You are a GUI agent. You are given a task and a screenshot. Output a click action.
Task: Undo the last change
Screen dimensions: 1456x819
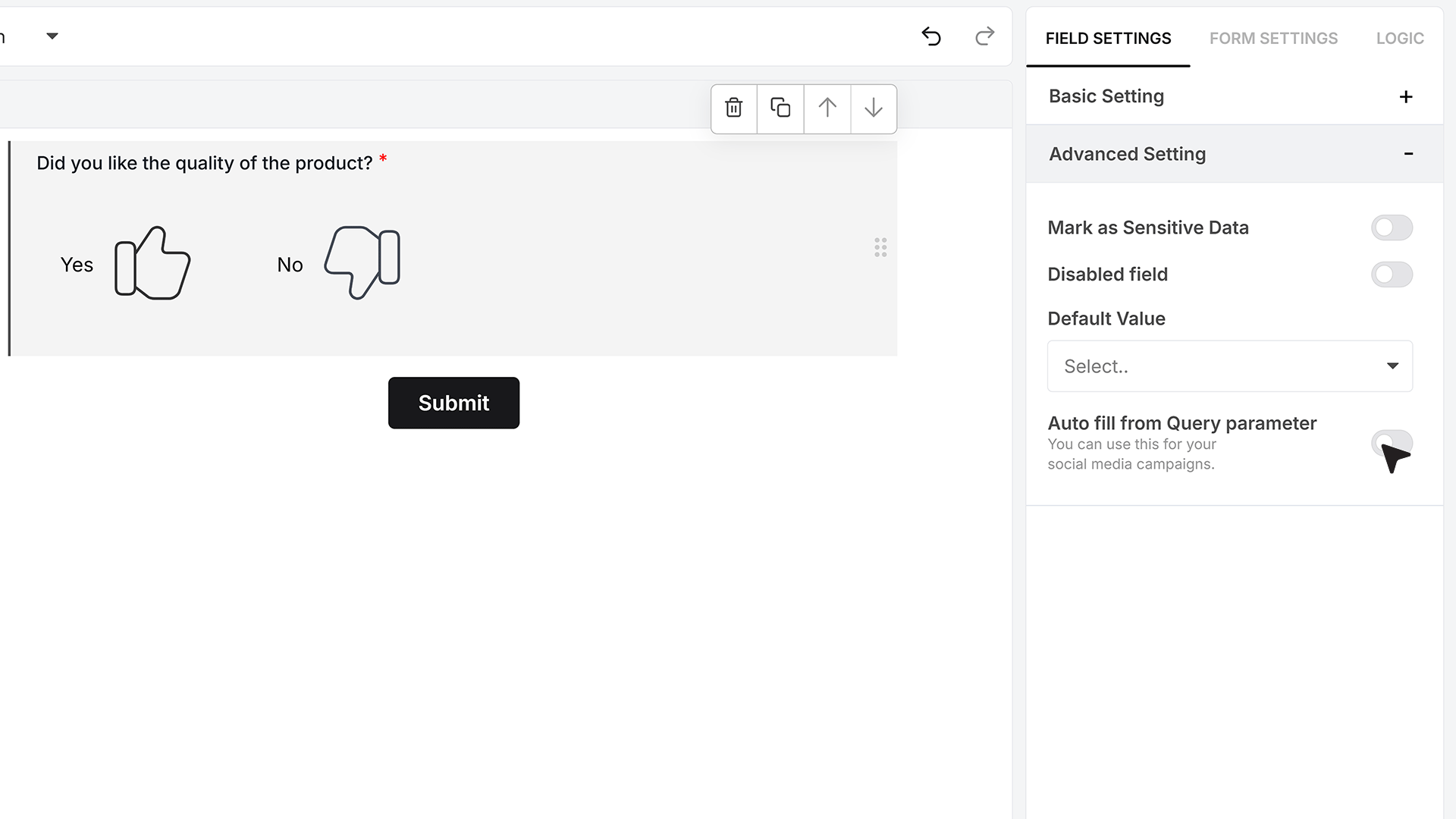click(931, 36)
